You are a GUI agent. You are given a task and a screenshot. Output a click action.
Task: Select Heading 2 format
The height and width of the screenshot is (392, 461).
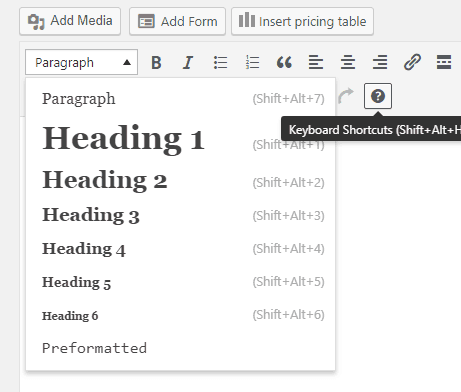click(180, 180)
